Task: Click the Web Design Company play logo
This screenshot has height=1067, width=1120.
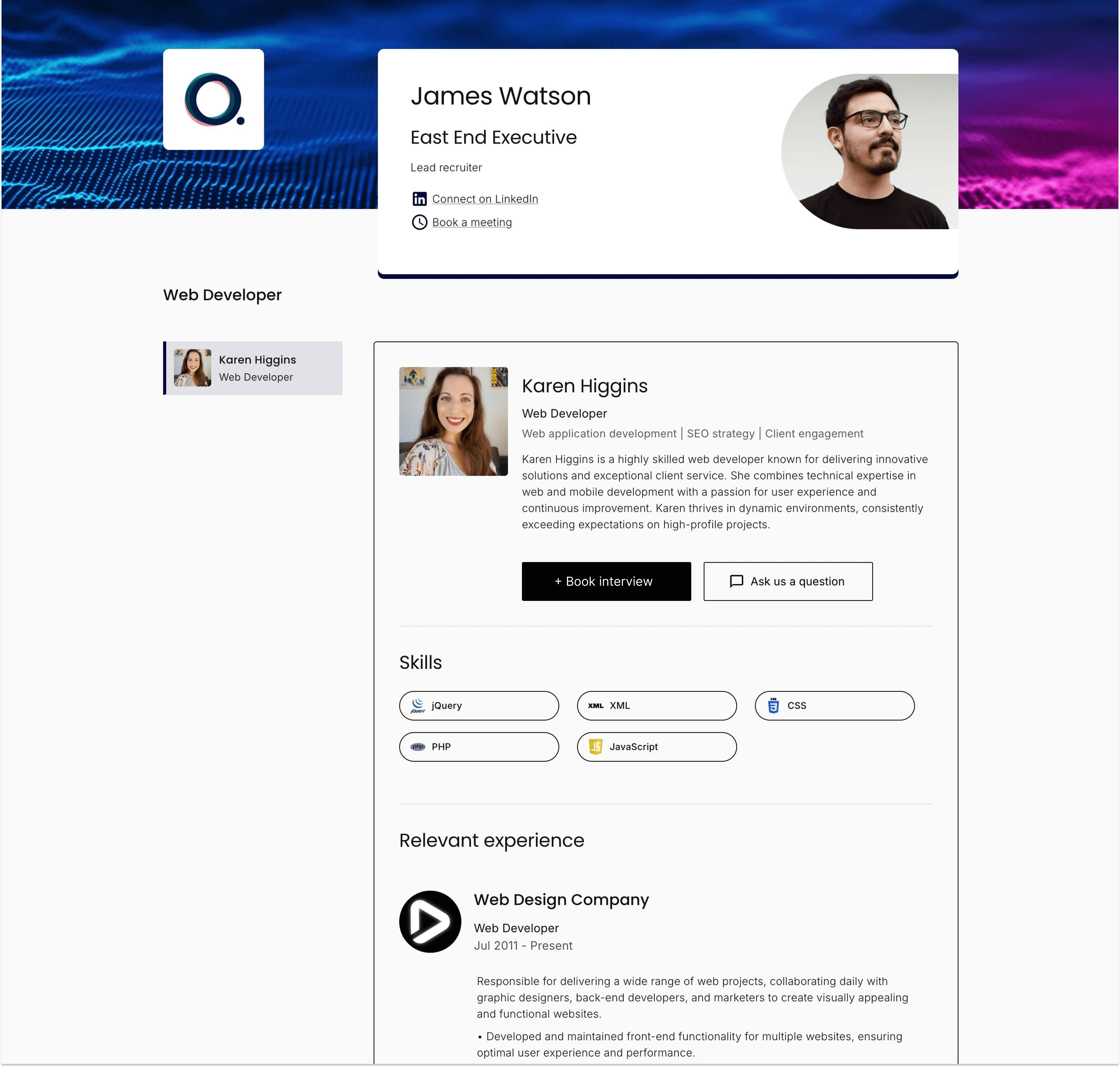Action: point(430,921)
